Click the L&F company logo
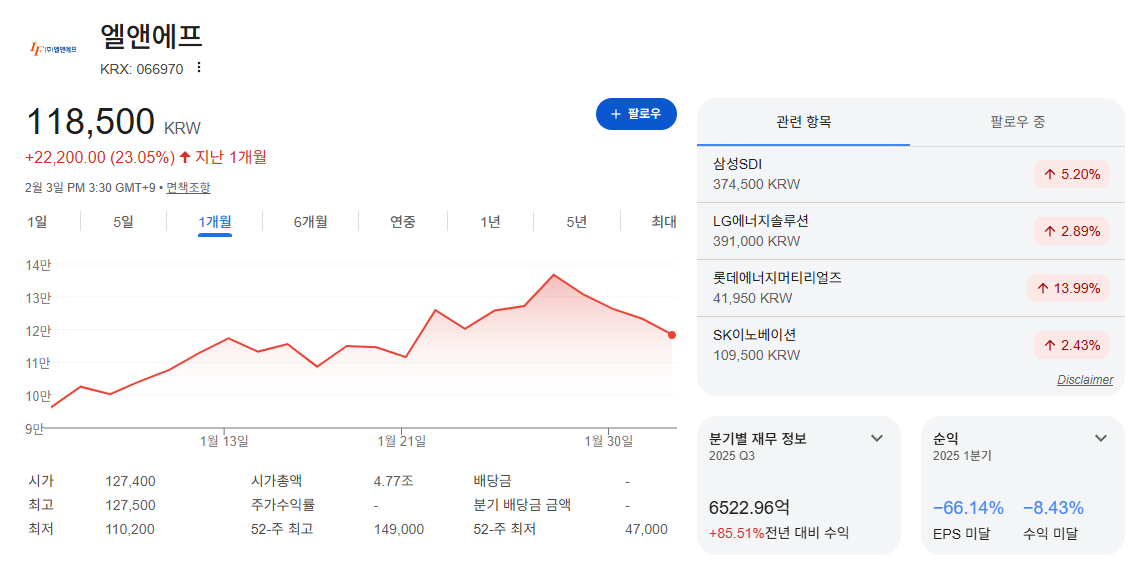Image resolution: width=1142 pixels, height=571 pixels. [x=52, y=49]
